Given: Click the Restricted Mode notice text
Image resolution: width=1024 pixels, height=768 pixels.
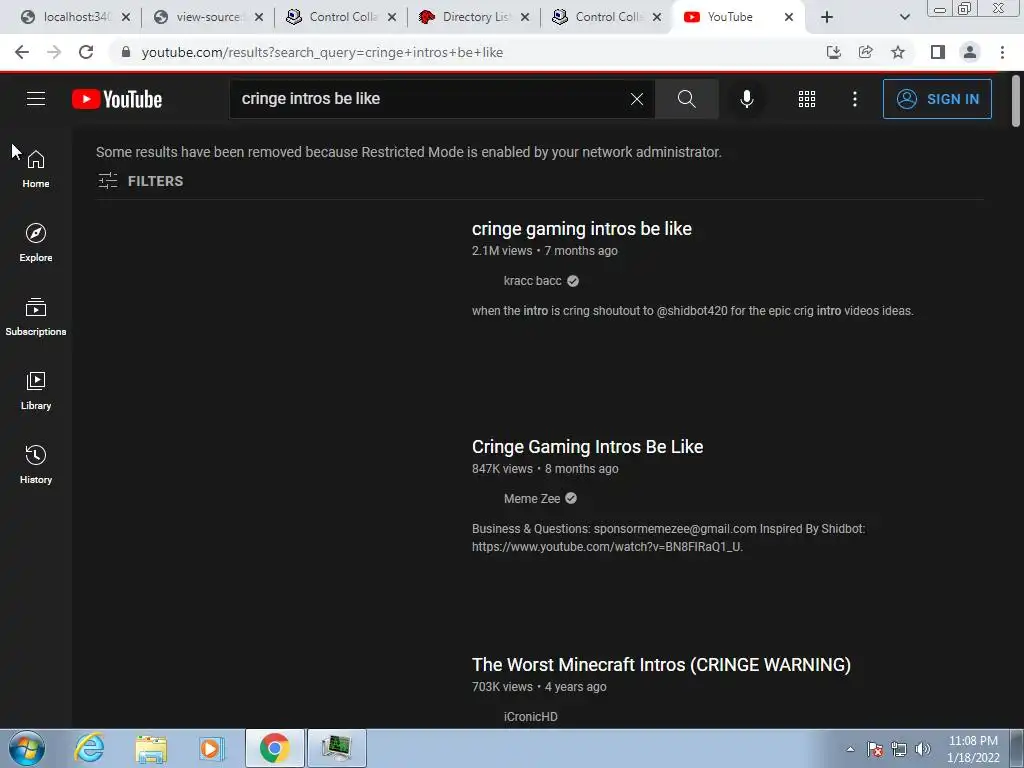Looking at the screenshot, I should tap(409, 152).
